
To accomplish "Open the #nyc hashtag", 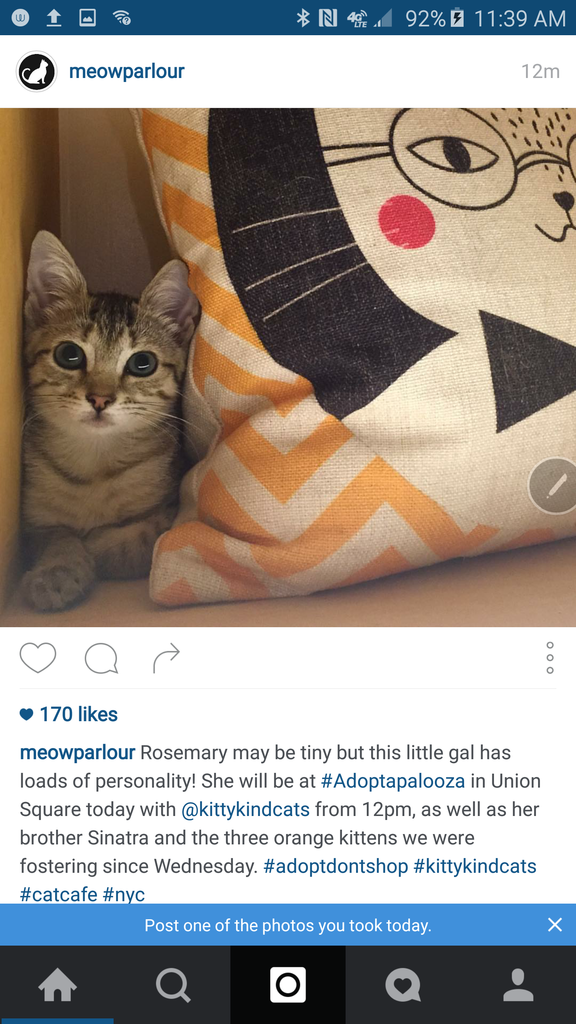I will coord(124,894).
